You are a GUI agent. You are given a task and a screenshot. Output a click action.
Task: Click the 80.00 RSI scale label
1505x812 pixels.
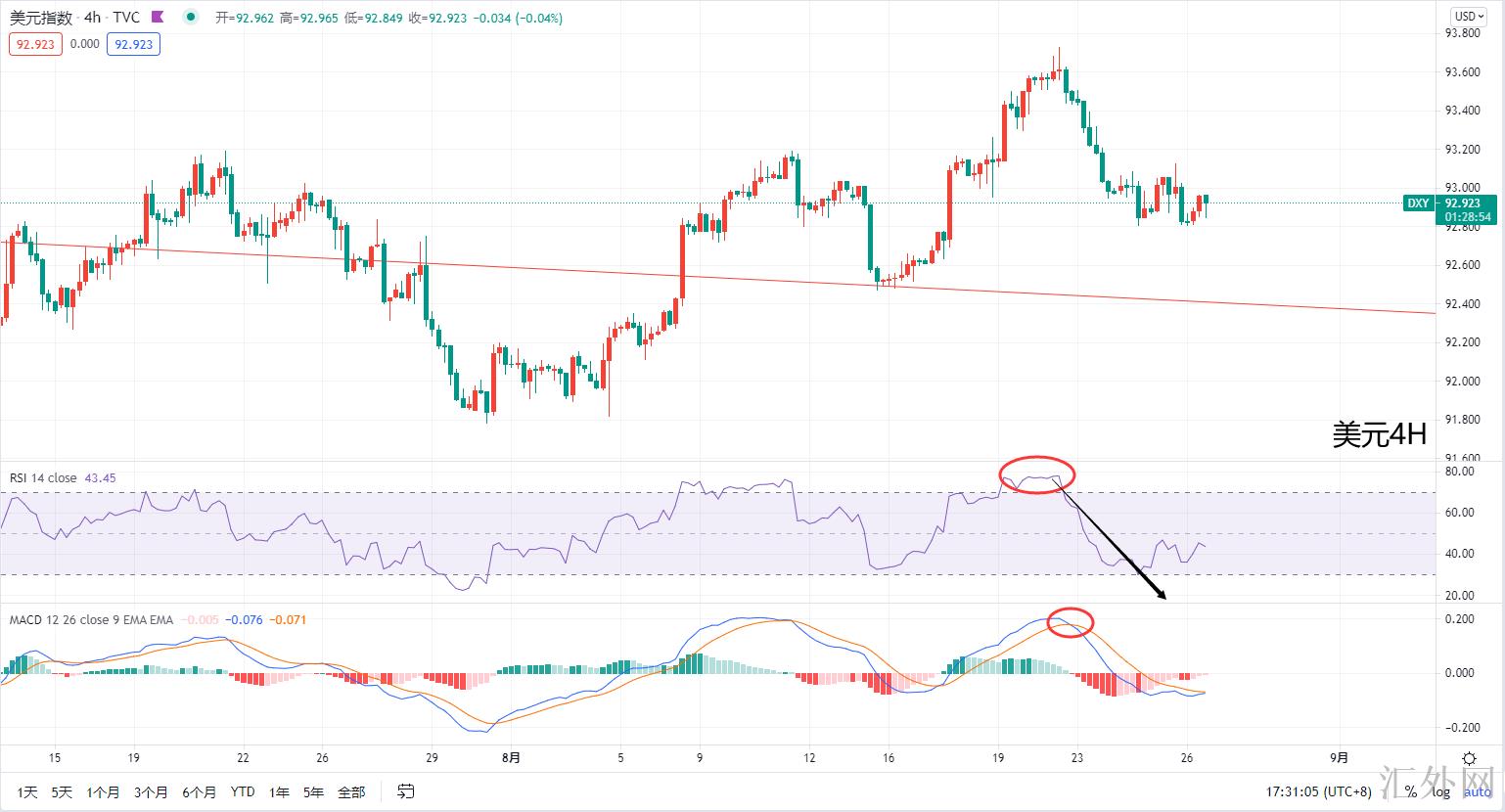point(1459,471)
